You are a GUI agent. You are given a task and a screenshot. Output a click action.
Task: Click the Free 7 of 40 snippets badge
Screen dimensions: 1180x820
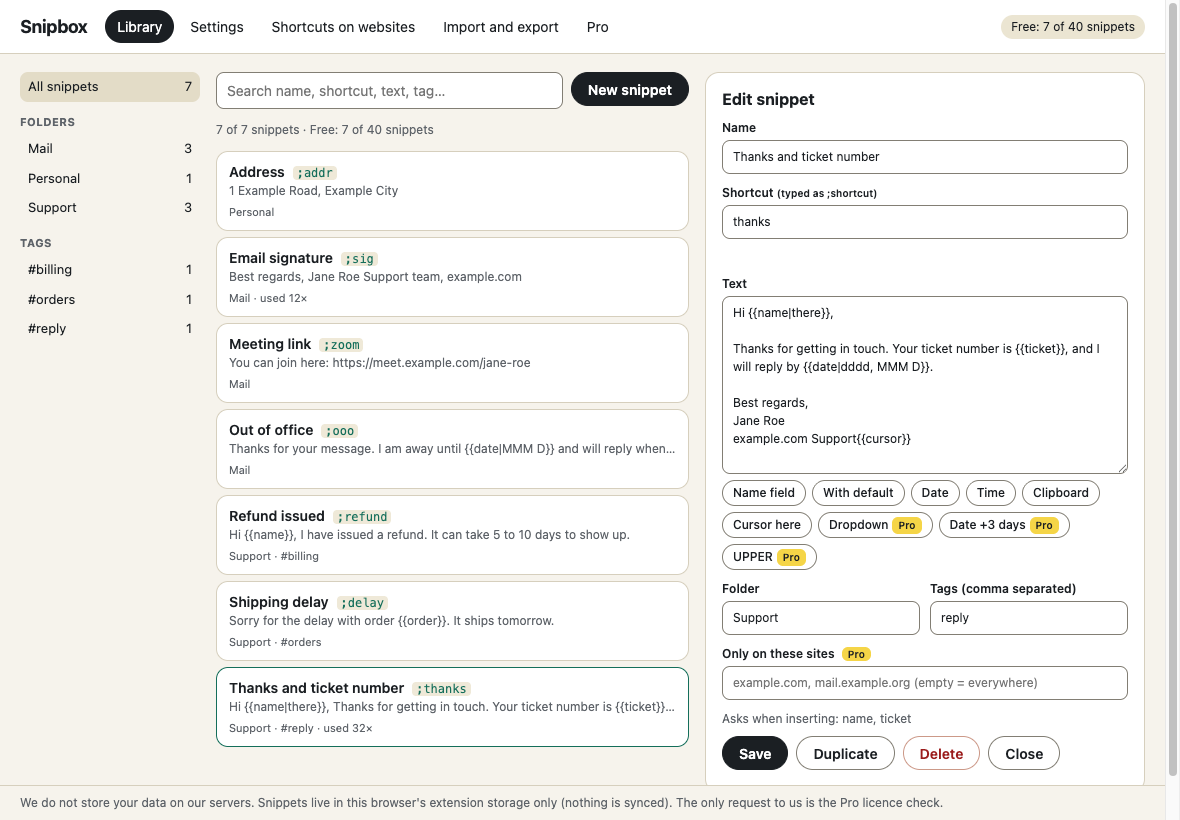point(1072,27)
